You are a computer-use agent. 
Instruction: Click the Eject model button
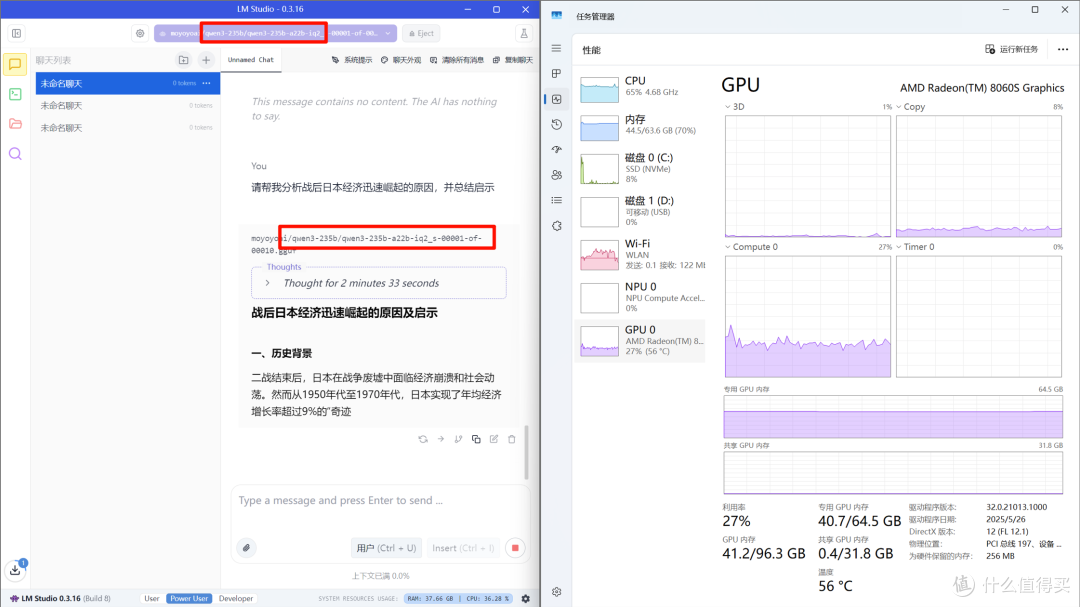pos(422,33)
